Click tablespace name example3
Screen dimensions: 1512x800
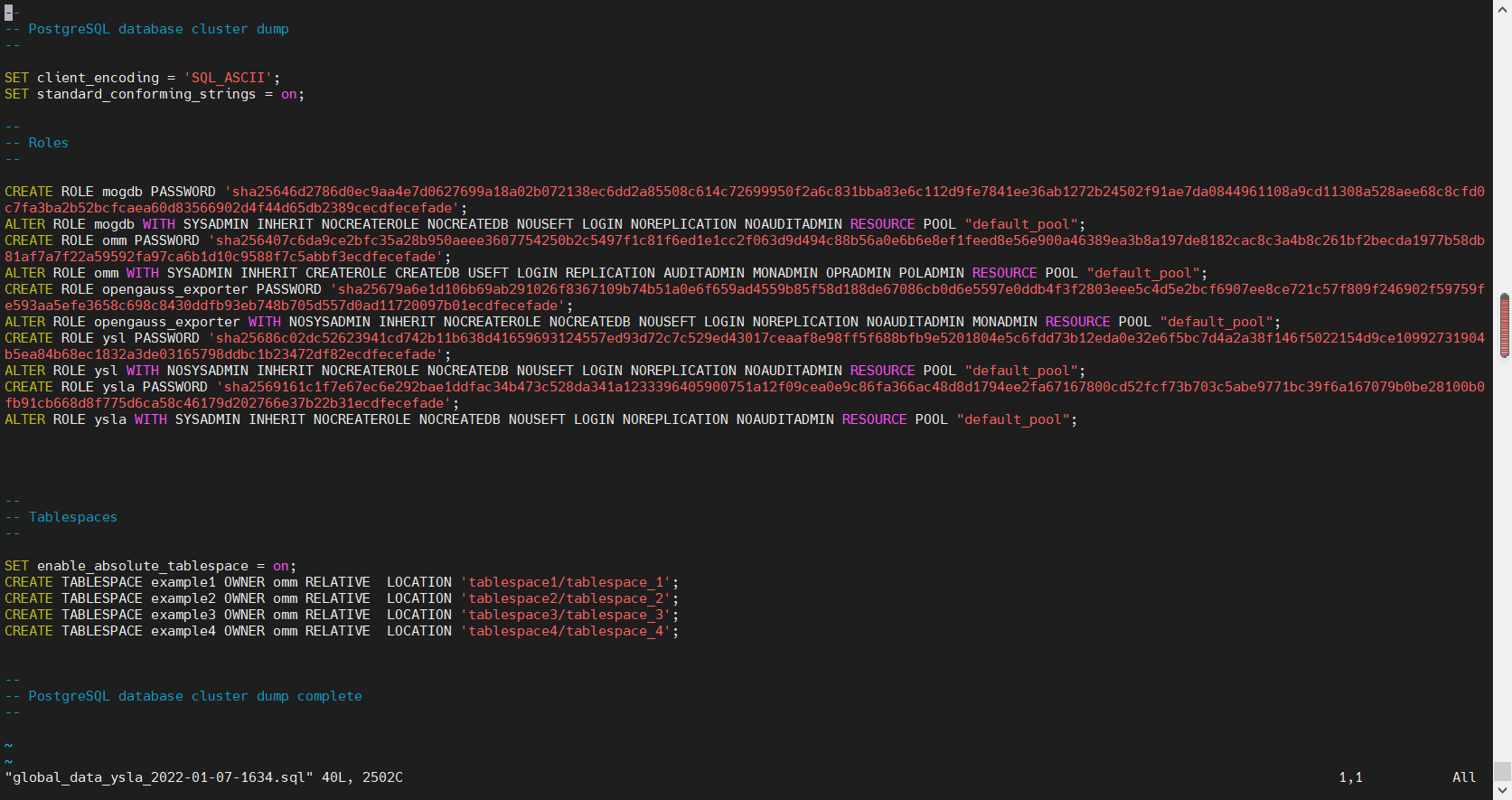183,615
